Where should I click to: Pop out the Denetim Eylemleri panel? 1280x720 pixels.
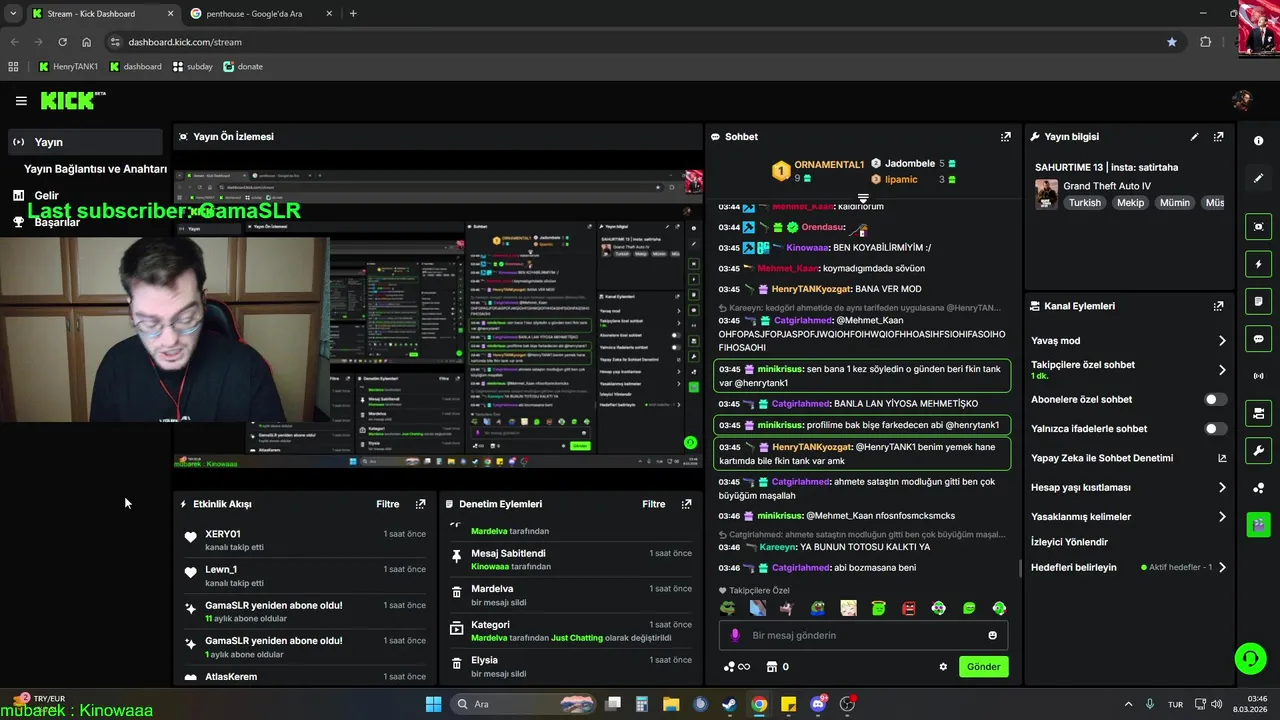686,504
